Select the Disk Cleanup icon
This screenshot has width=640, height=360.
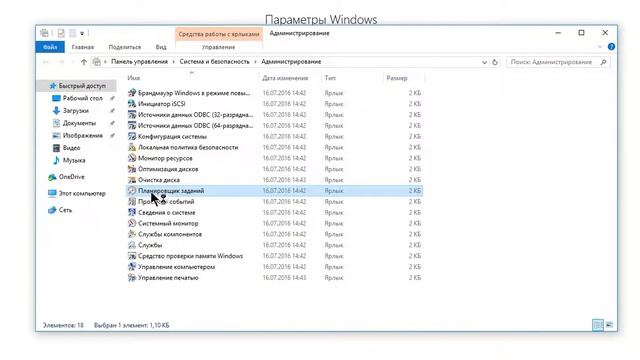[132, 180]
